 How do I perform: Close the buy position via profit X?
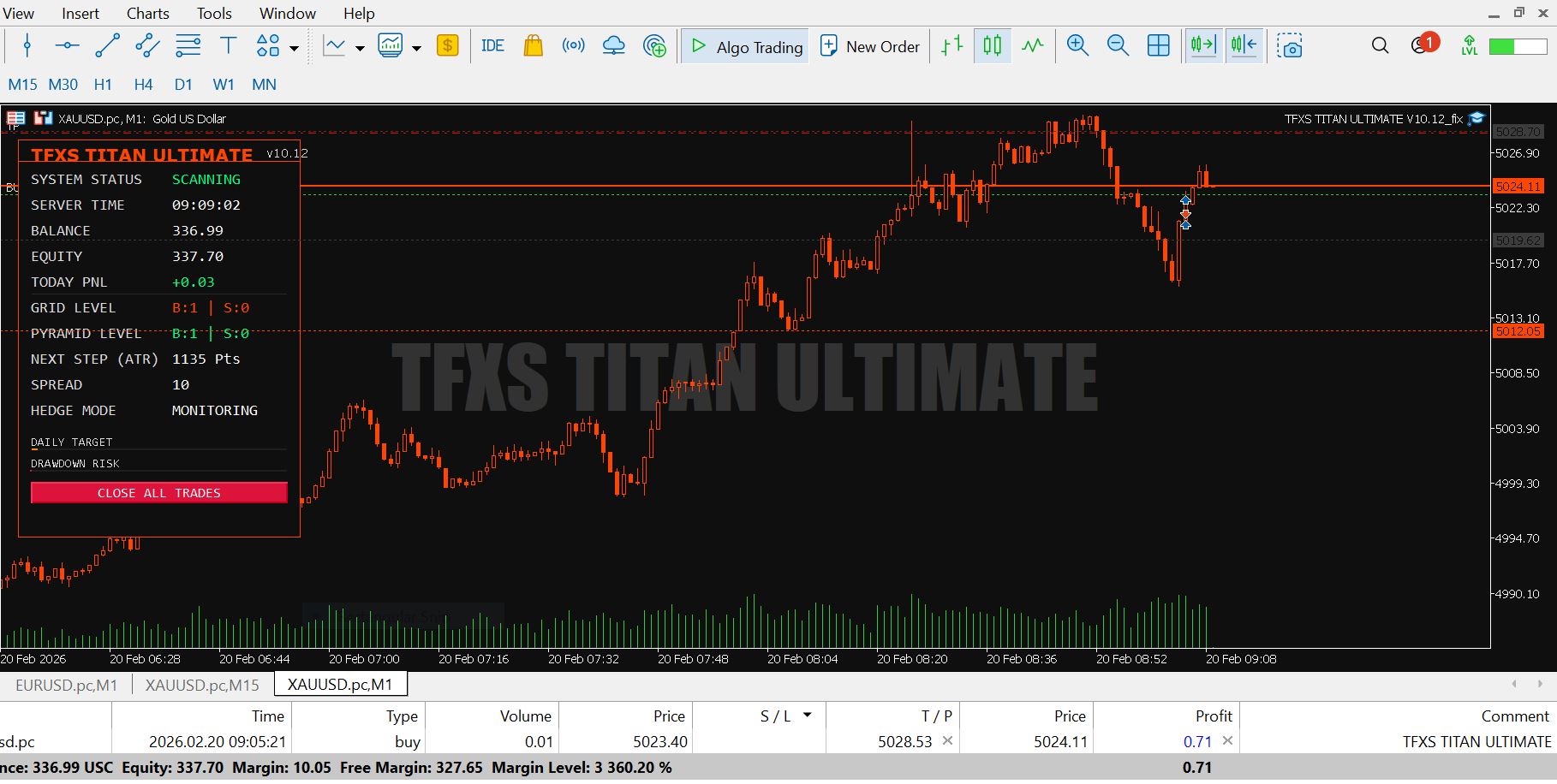[x=1227, y=741]
